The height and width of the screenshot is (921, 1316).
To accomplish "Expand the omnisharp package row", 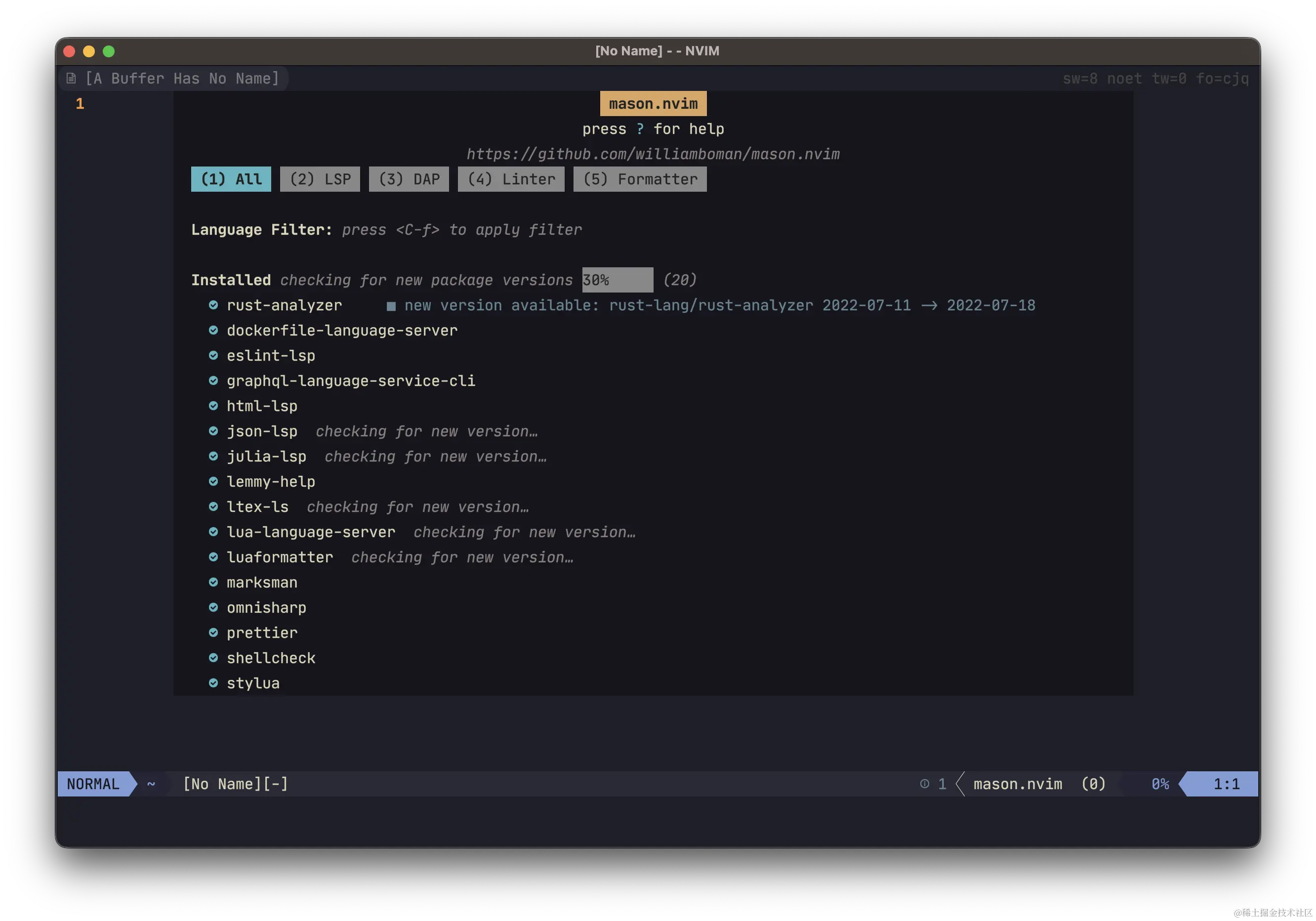I will point(266,608).
